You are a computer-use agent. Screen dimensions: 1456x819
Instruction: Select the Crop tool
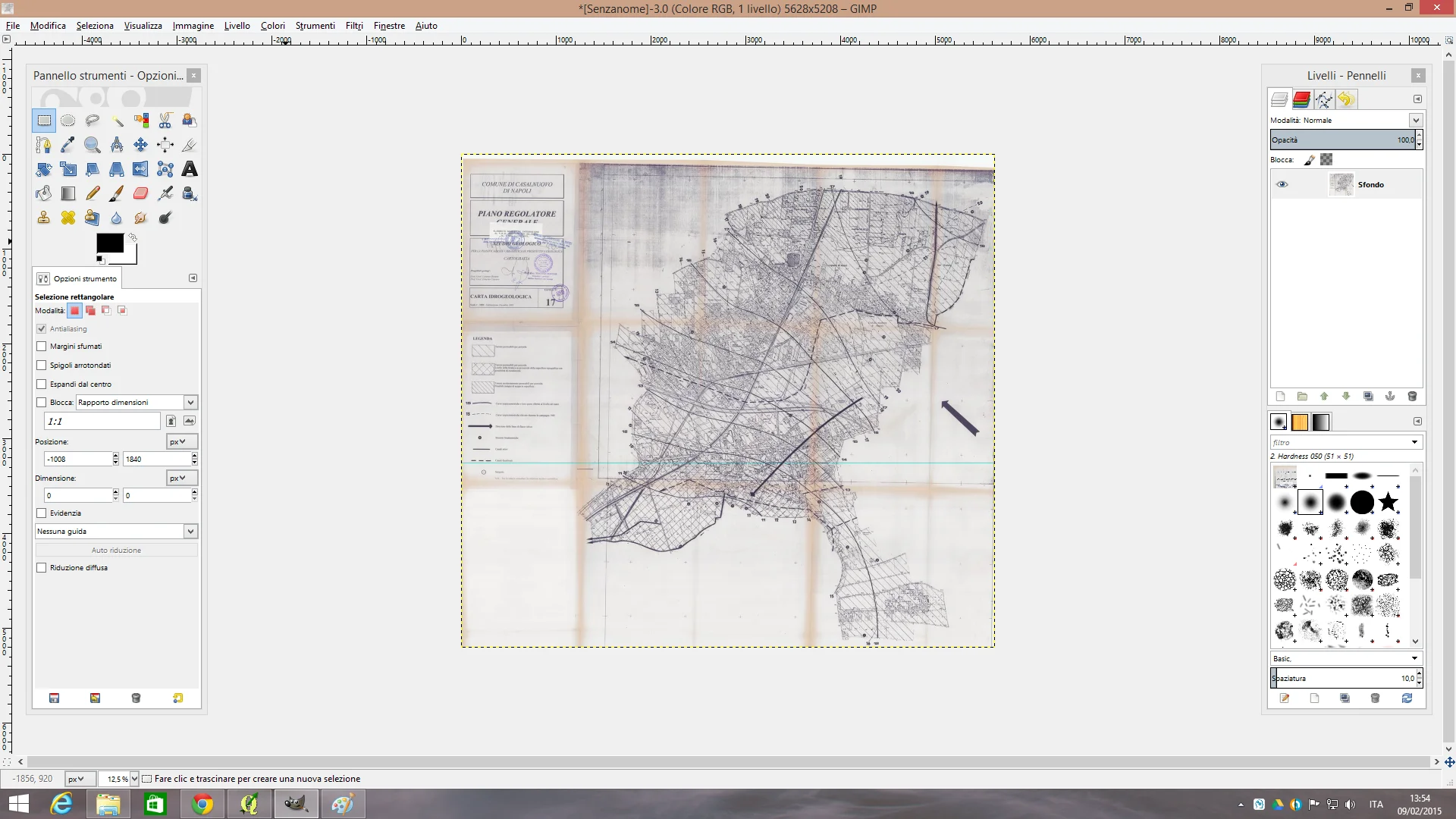[x=190, y=145]
